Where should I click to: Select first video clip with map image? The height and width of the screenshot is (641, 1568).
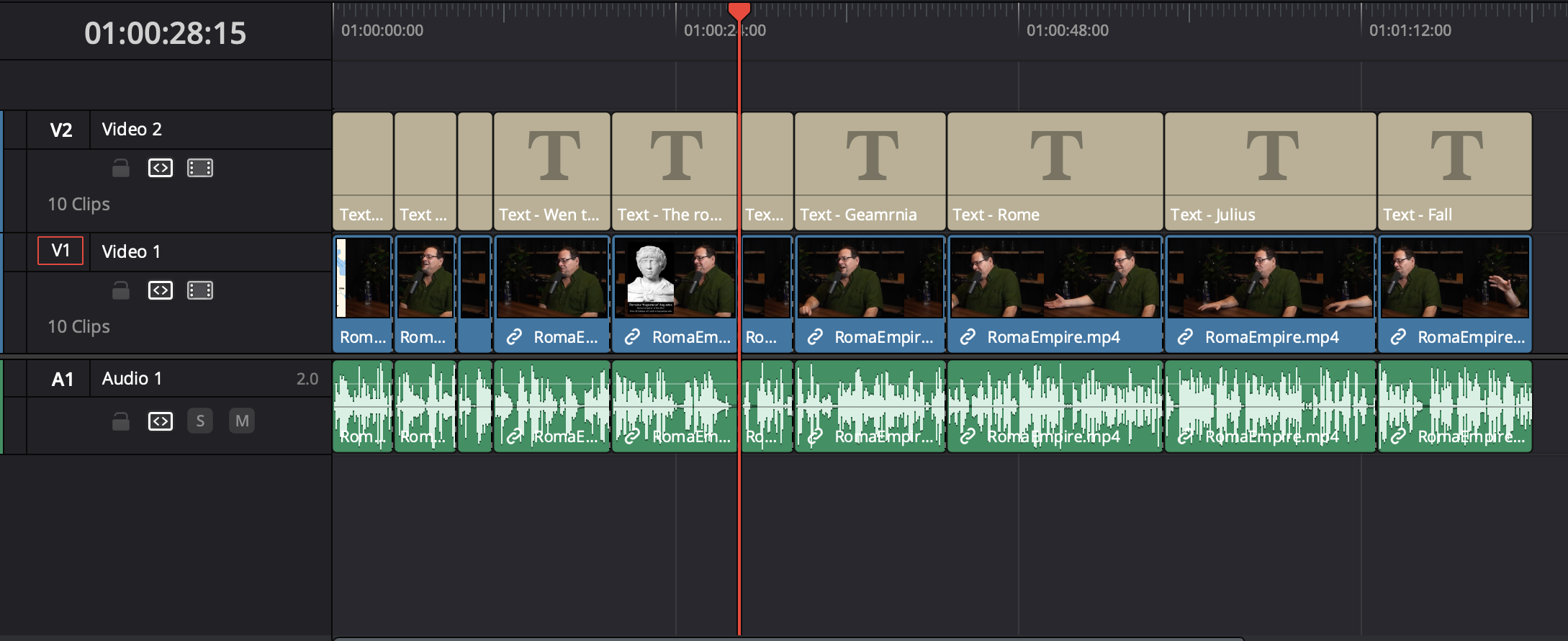click(363, 294)
